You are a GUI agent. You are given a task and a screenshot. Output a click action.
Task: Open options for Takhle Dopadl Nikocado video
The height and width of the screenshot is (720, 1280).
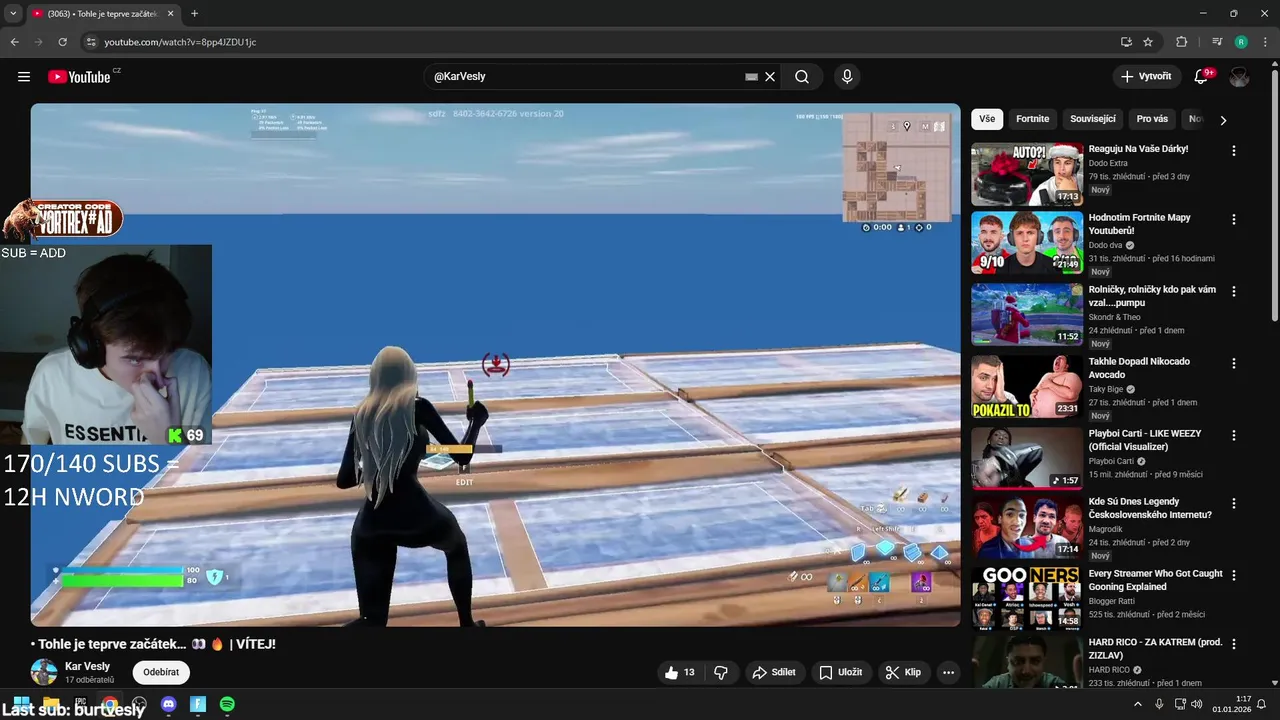point(1233,364)
